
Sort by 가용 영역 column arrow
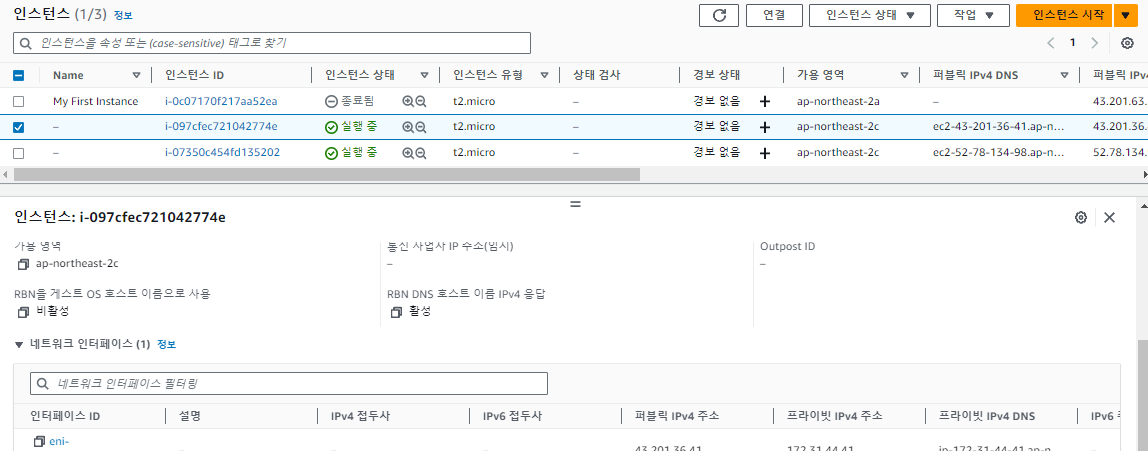904,75
